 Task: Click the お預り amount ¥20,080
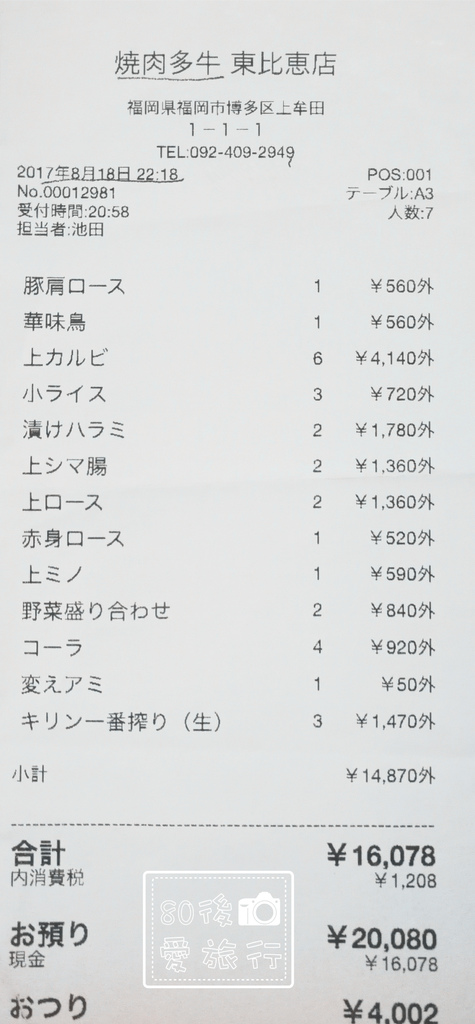point(381,938)
